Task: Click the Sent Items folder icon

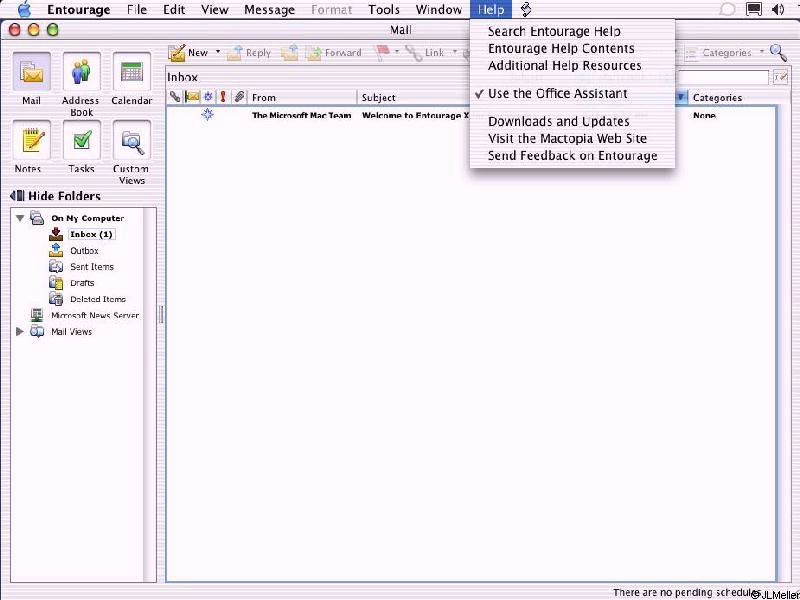Action: (x=56, y=266)
